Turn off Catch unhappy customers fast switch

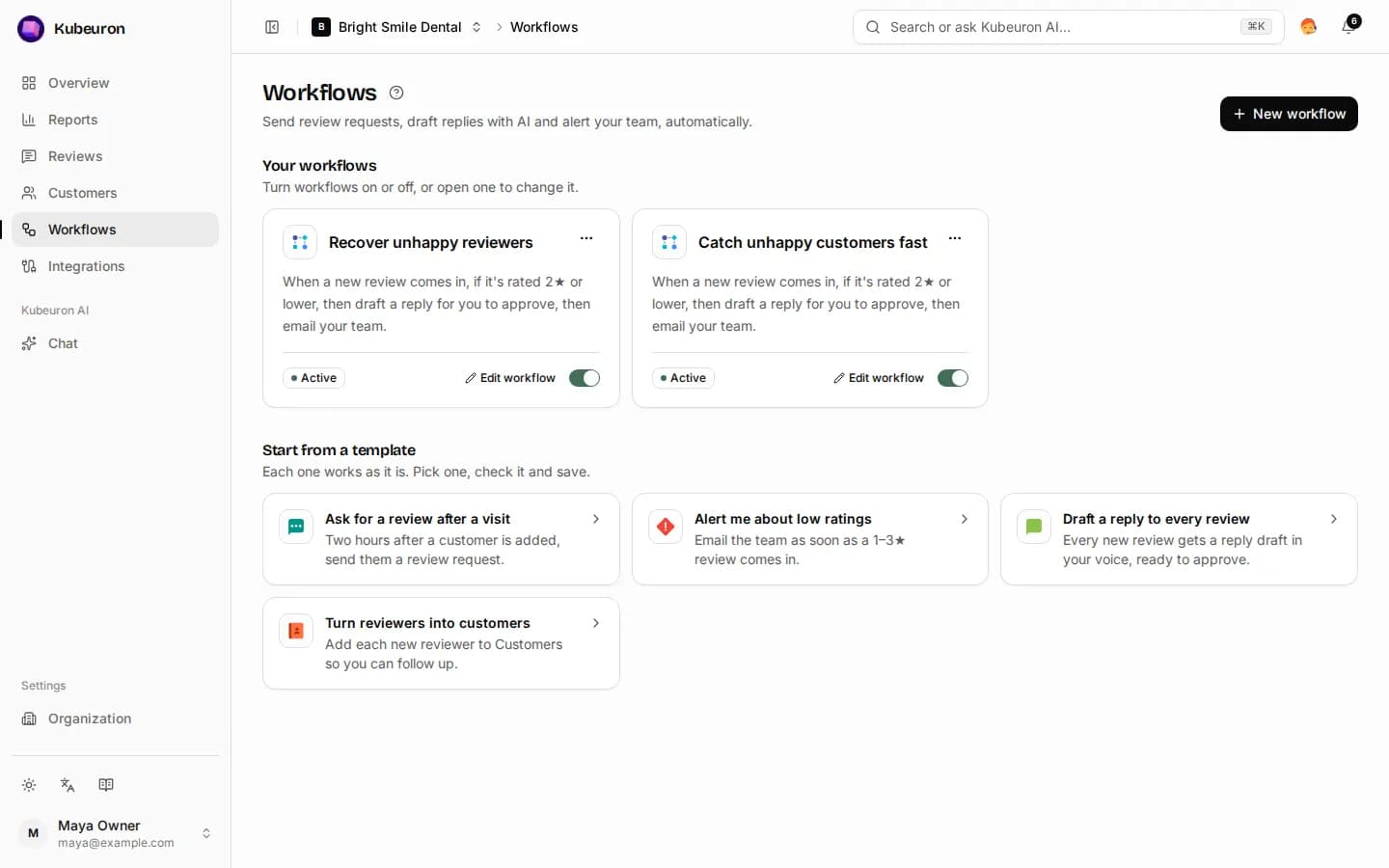click(x=953, y=378)
